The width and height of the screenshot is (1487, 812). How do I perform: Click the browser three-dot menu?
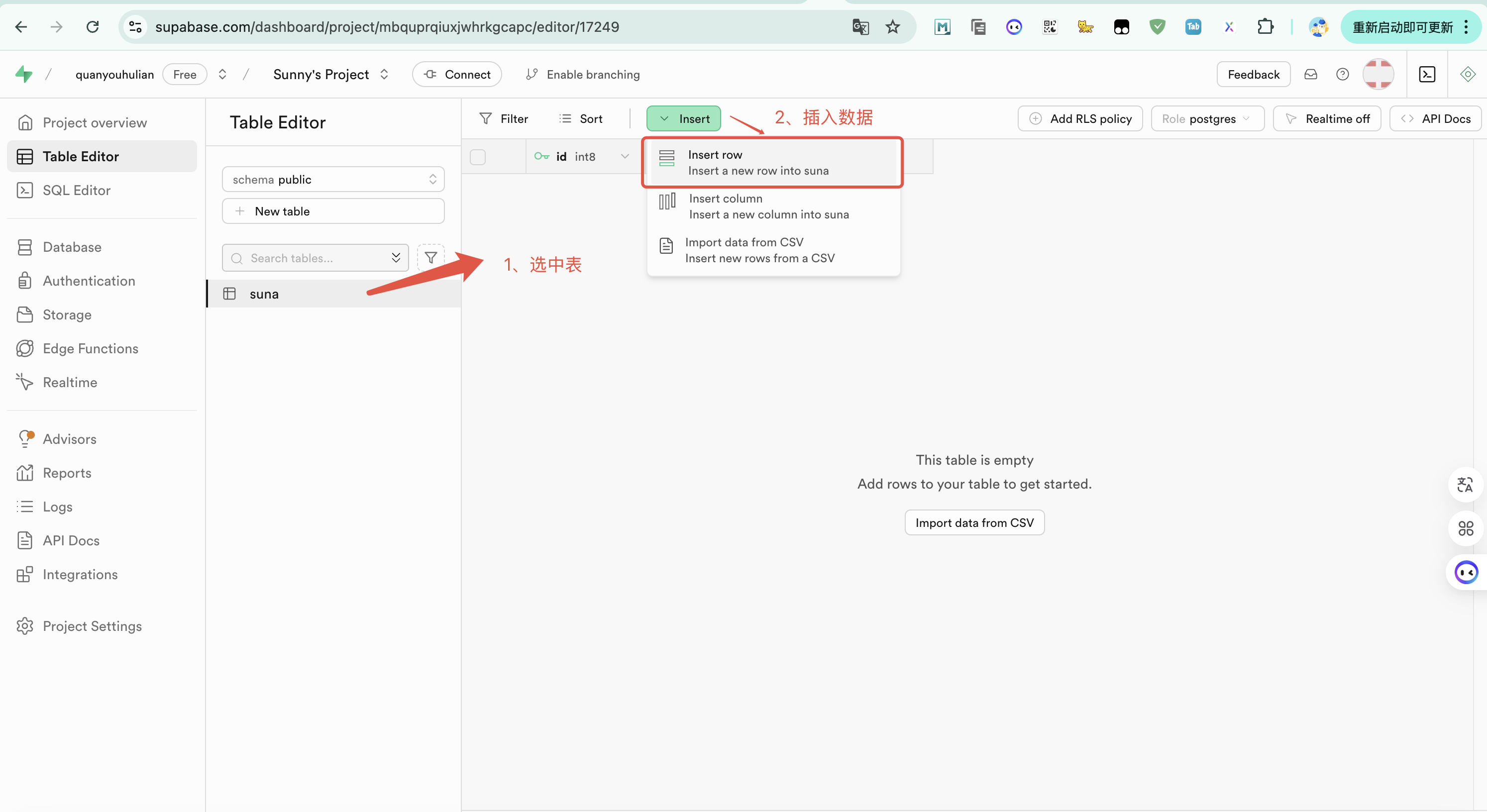click(x=1466, y=26)
